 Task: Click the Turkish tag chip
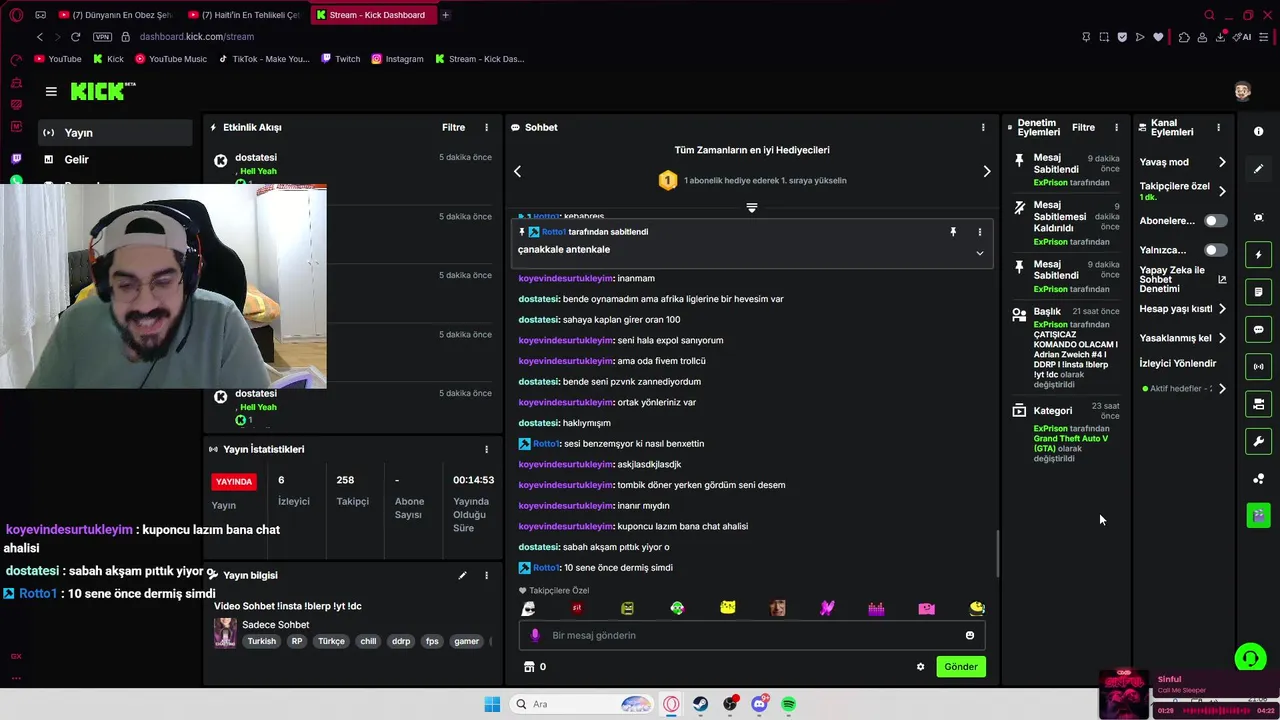click(x=262, y=642)
